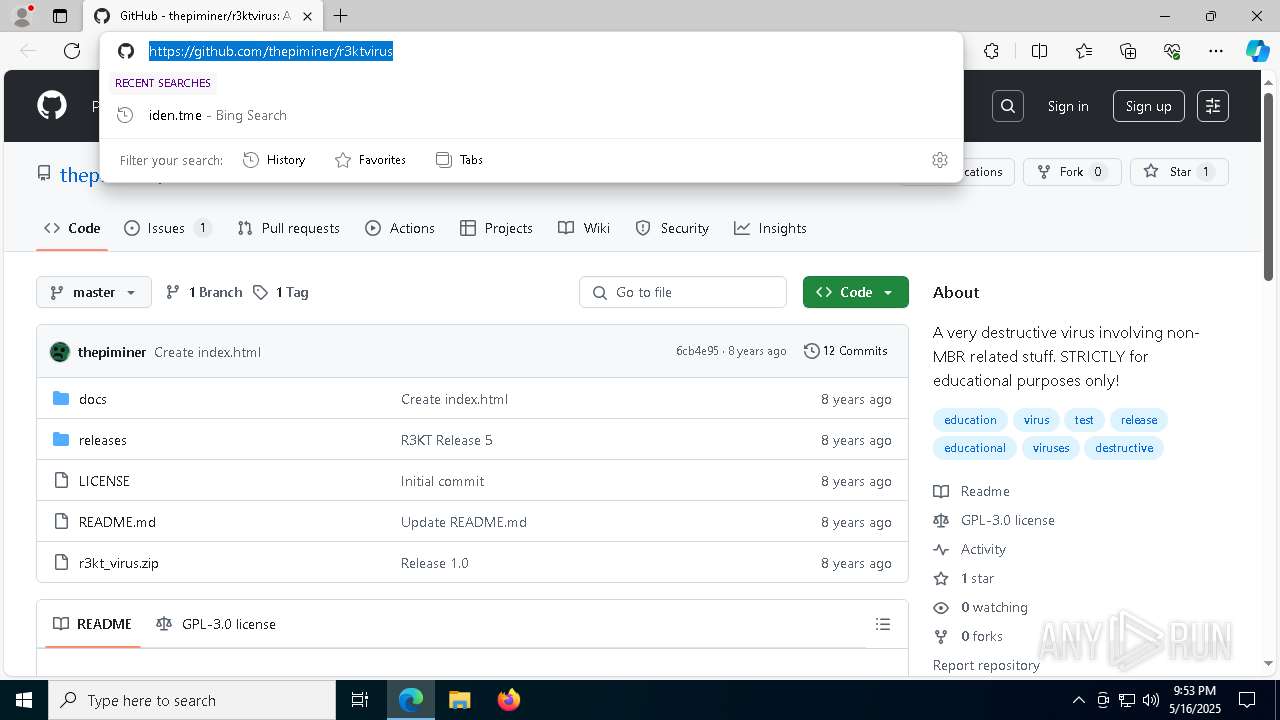Open the 12 Commits history link
Viewport: 1280px width, 720px height.
pos(846,351)
